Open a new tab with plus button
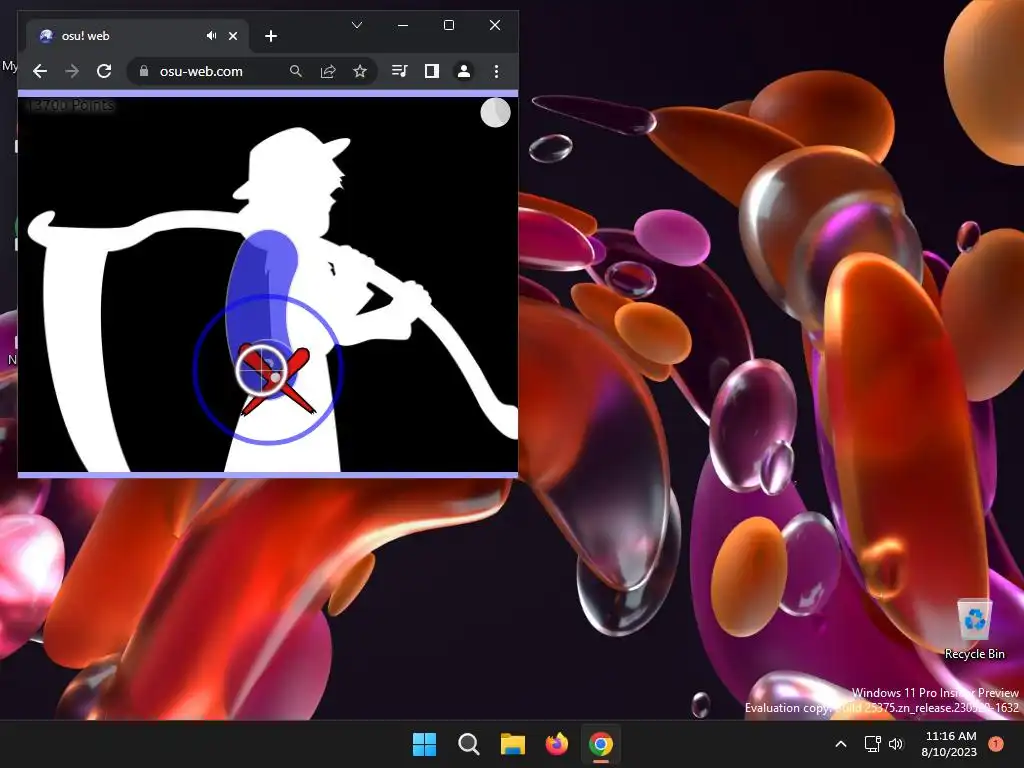1024x768 pixels. 271,36
